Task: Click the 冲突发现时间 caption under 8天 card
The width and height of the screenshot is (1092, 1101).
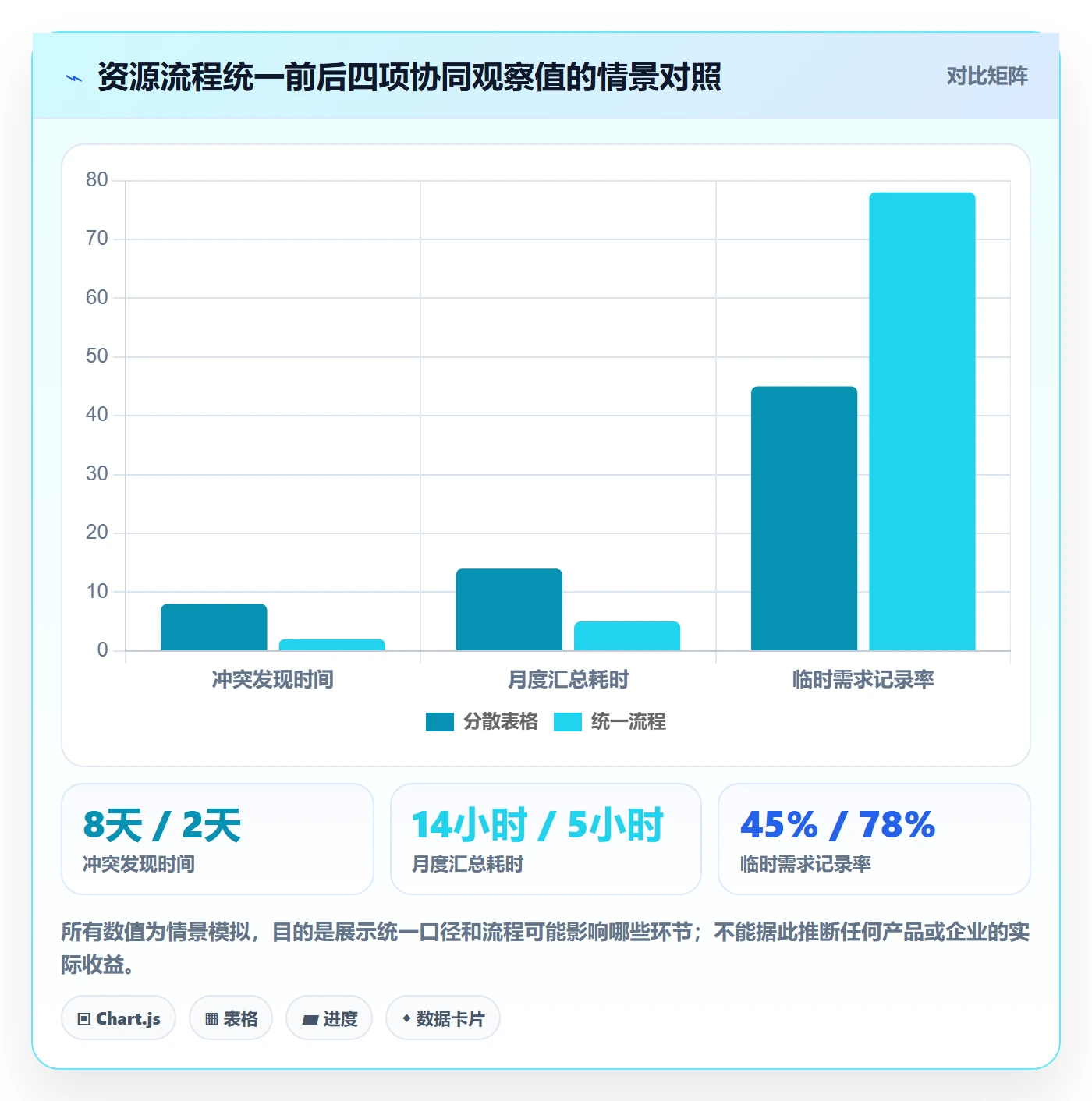Action: pyautogui.click(x=139, y=864)
